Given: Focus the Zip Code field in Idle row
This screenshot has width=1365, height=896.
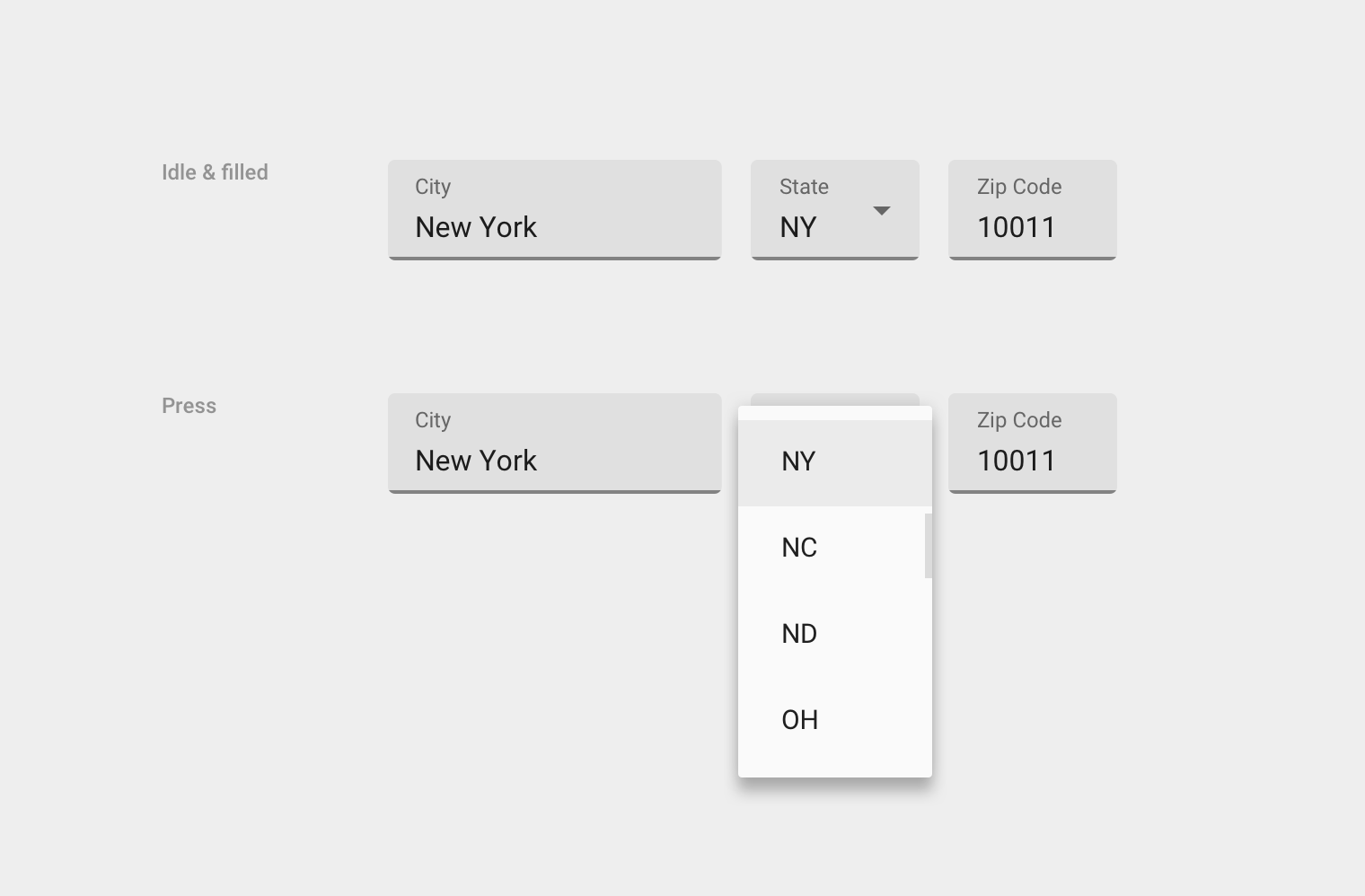Looking at the screenshot, I should pyautogui.click(x=1033, y=210).
